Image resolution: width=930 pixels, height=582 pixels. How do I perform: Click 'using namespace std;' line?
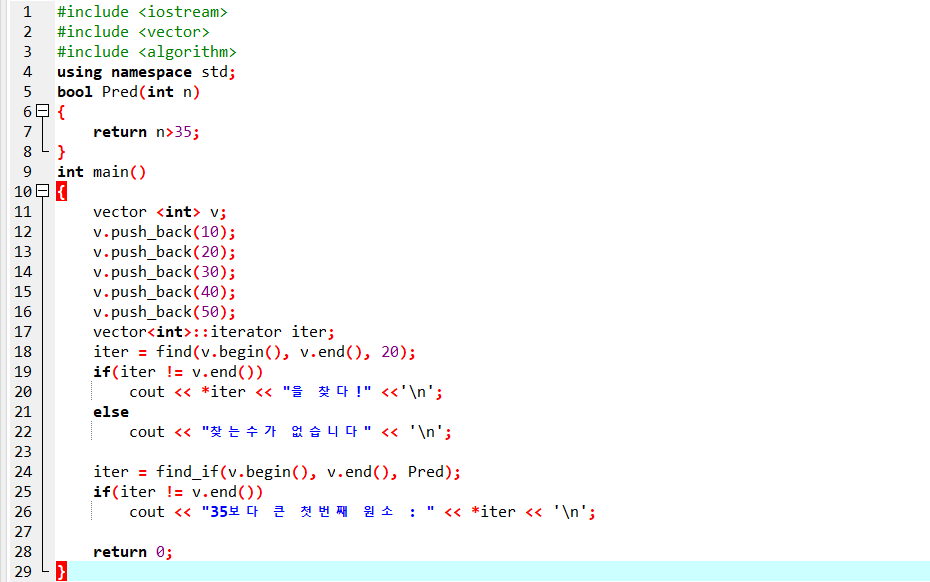pos(146,72)
